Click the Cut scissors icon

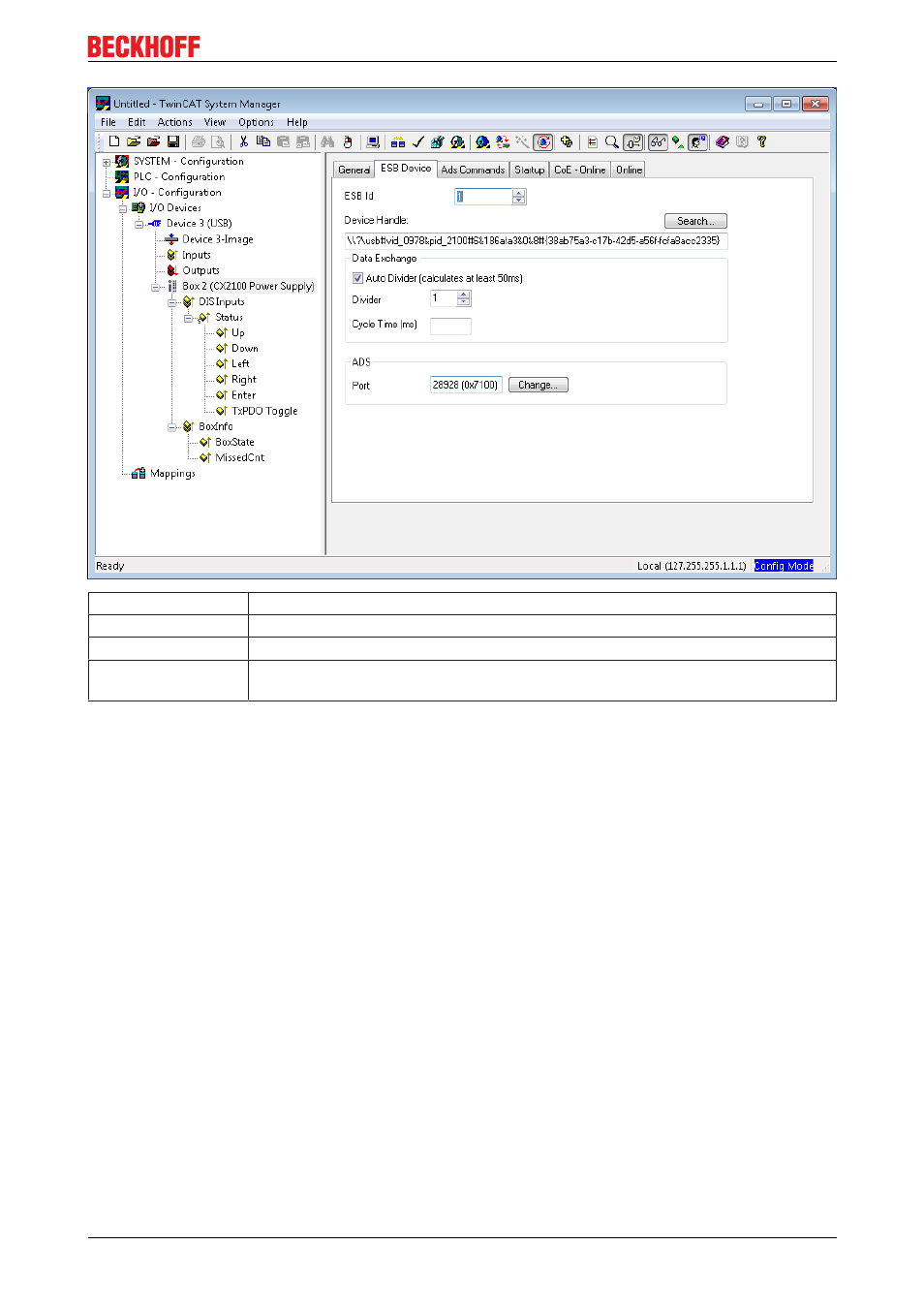click(243, 142)
